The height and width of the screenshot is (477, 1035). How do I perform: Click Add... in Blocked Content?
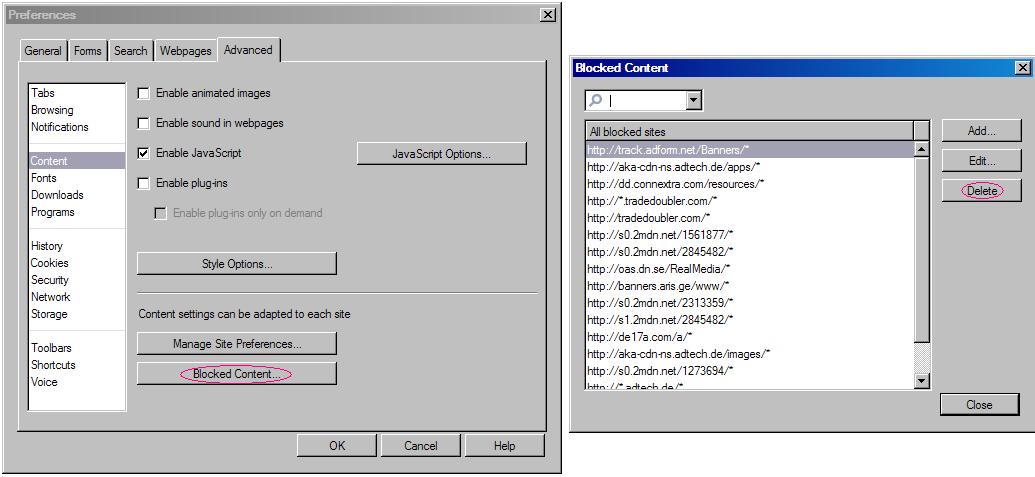[982, 131]
